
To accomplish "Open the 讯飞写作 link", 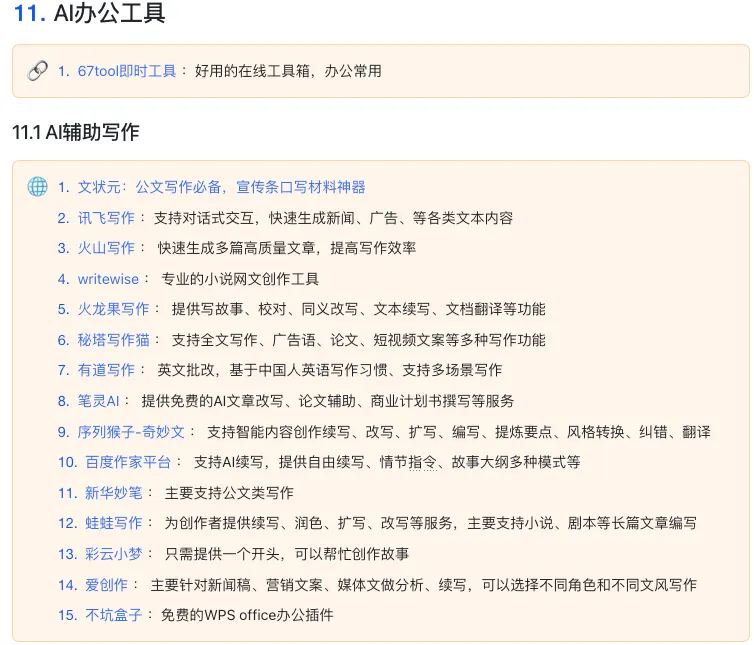I will click(106, 218).
